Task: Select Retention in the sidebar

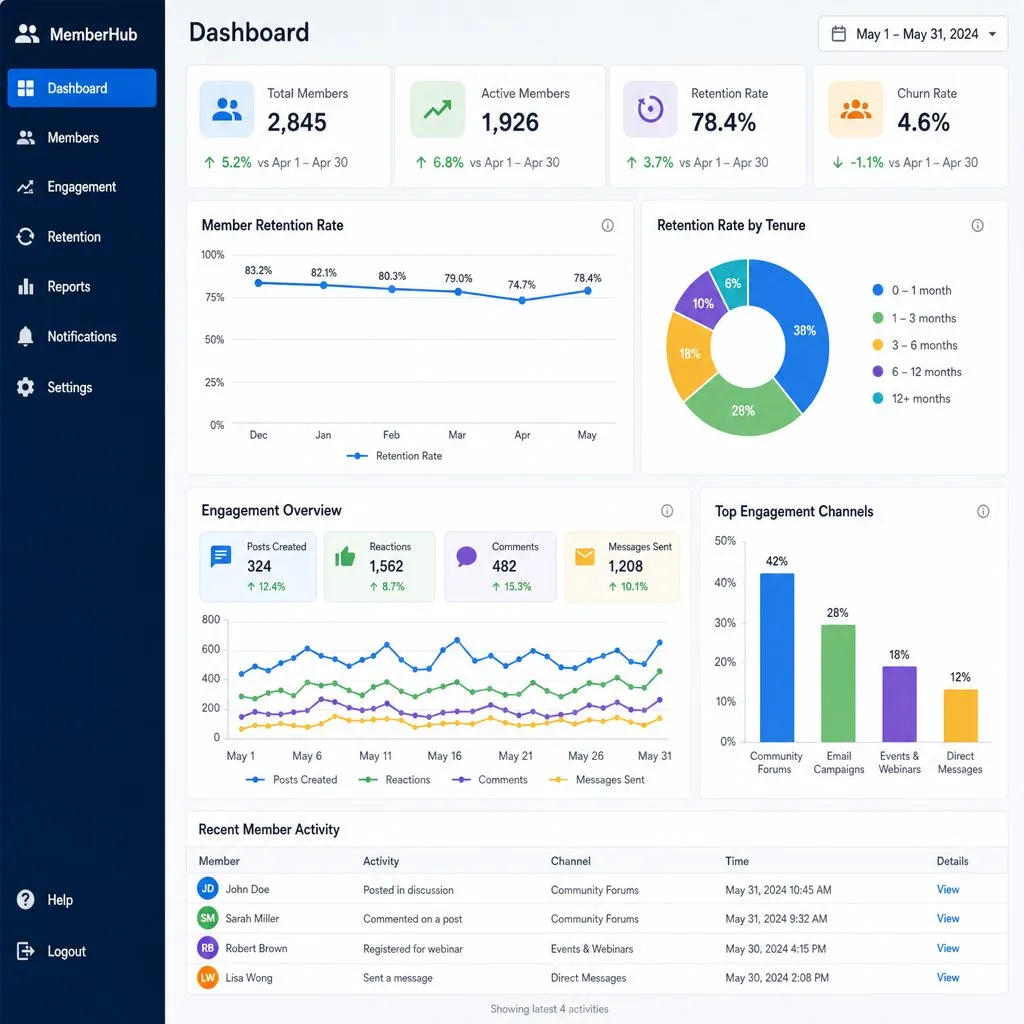Action: click(82, 237)
